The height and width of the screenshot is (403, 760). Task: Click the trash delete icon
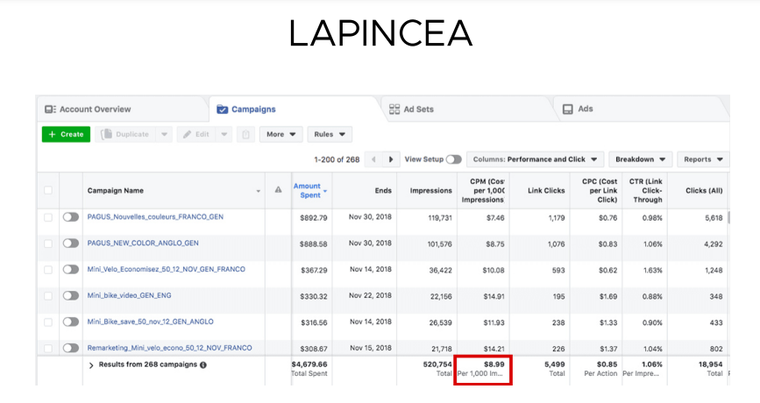pos(246,134)
